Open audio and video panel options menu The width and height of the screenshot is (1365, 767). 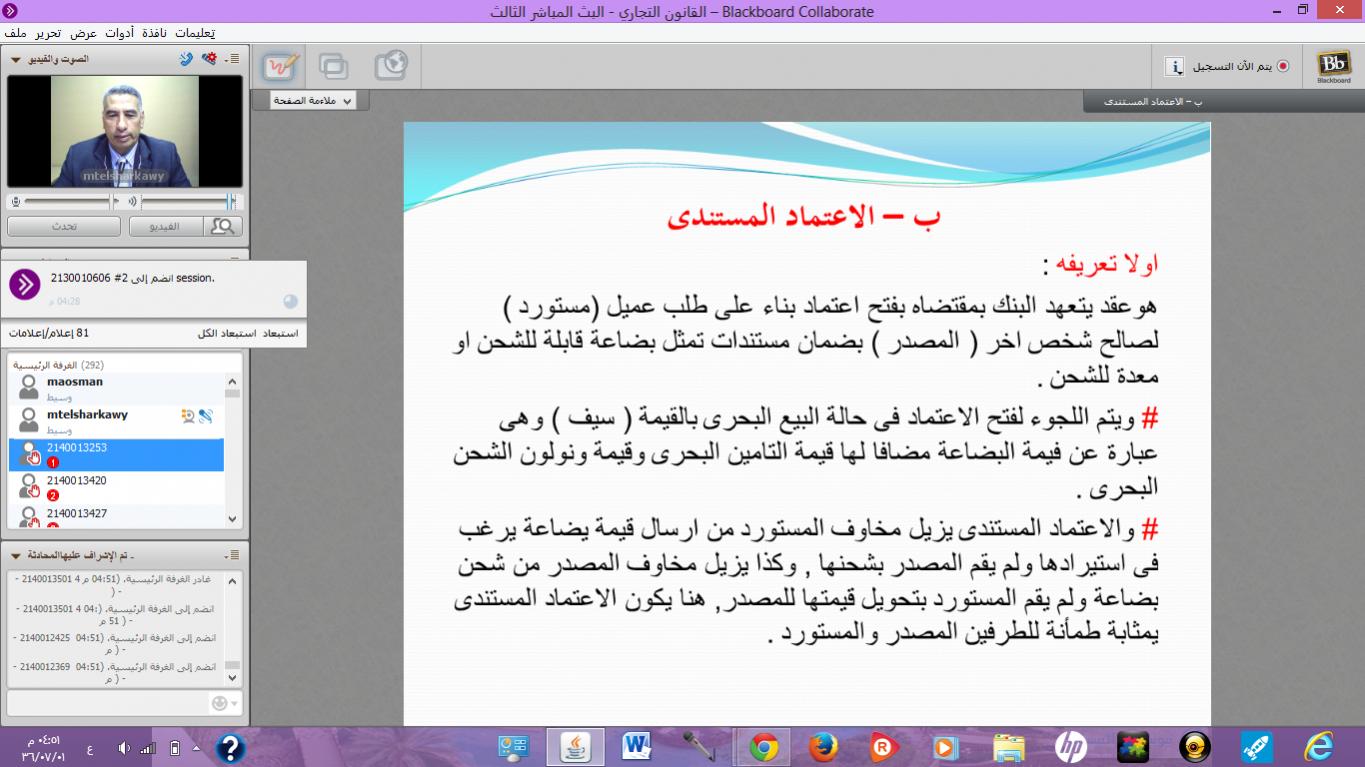point(233,59)
